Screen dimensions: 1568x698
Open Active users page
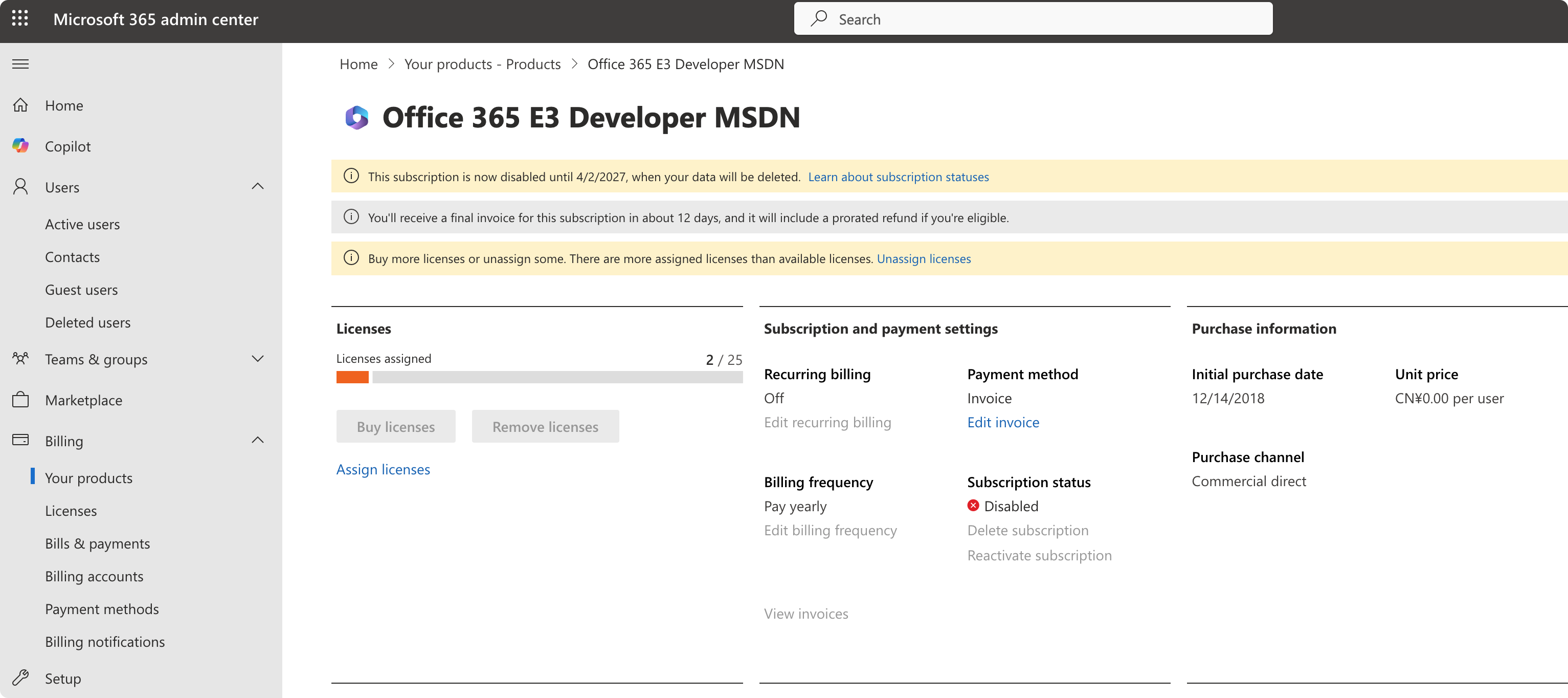click(x=82, y=224)
